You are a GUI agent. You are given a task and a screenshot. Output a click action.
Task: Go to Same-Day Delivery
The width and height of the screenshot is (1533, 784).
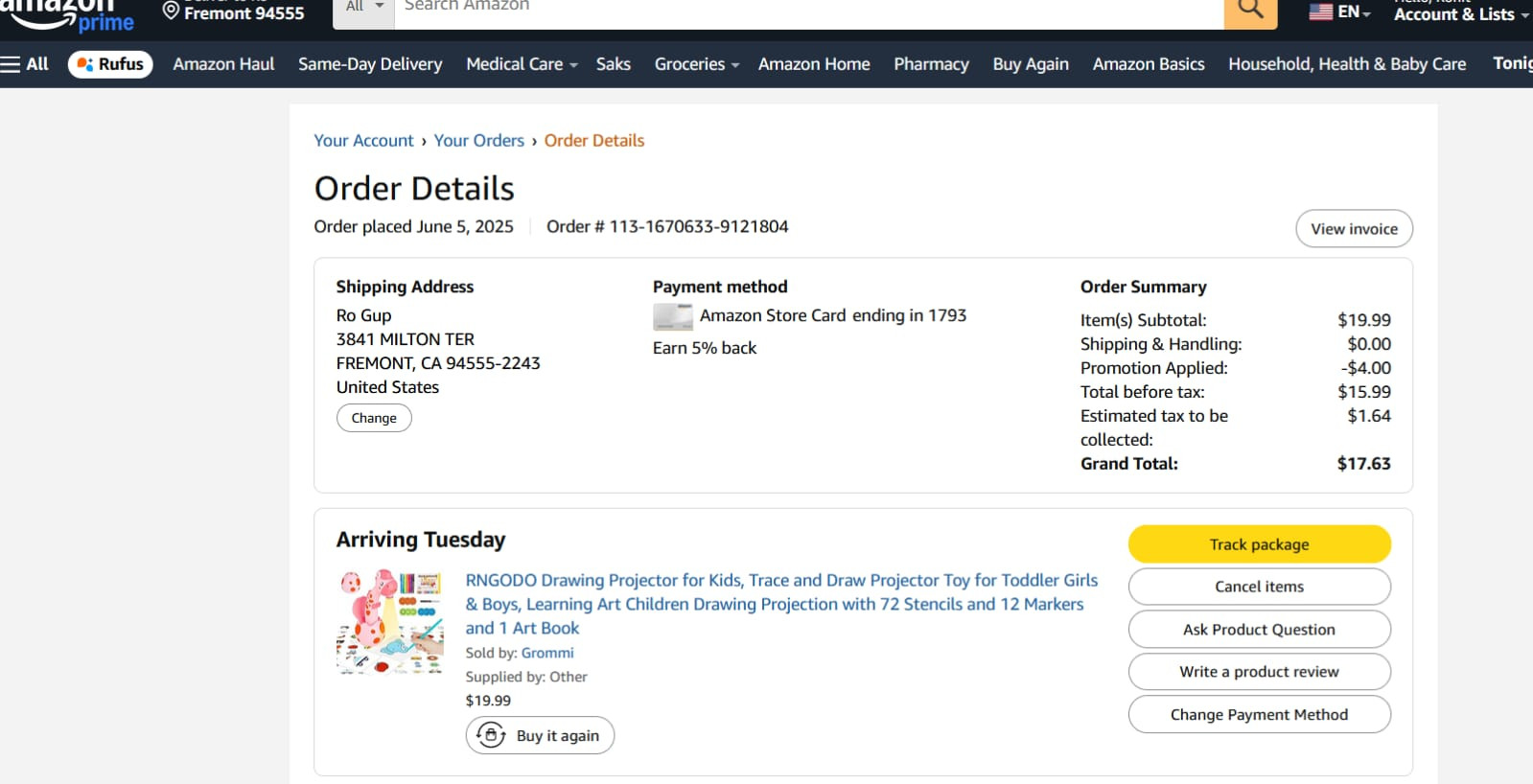point(370,64)
